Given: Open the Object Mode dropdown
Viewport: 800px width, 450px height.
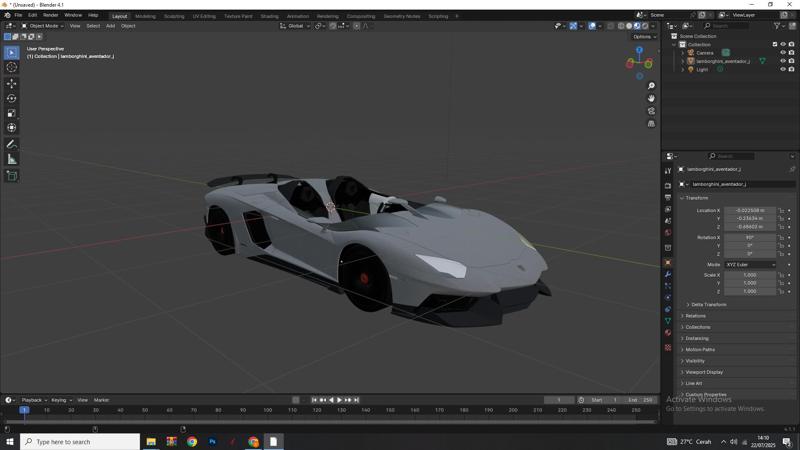Looking at the screenshot, I should 43,26.
